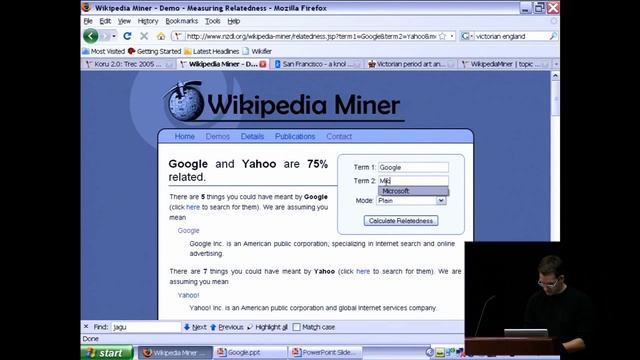Open the back/forward history dropdown arrow

(114, 36)
